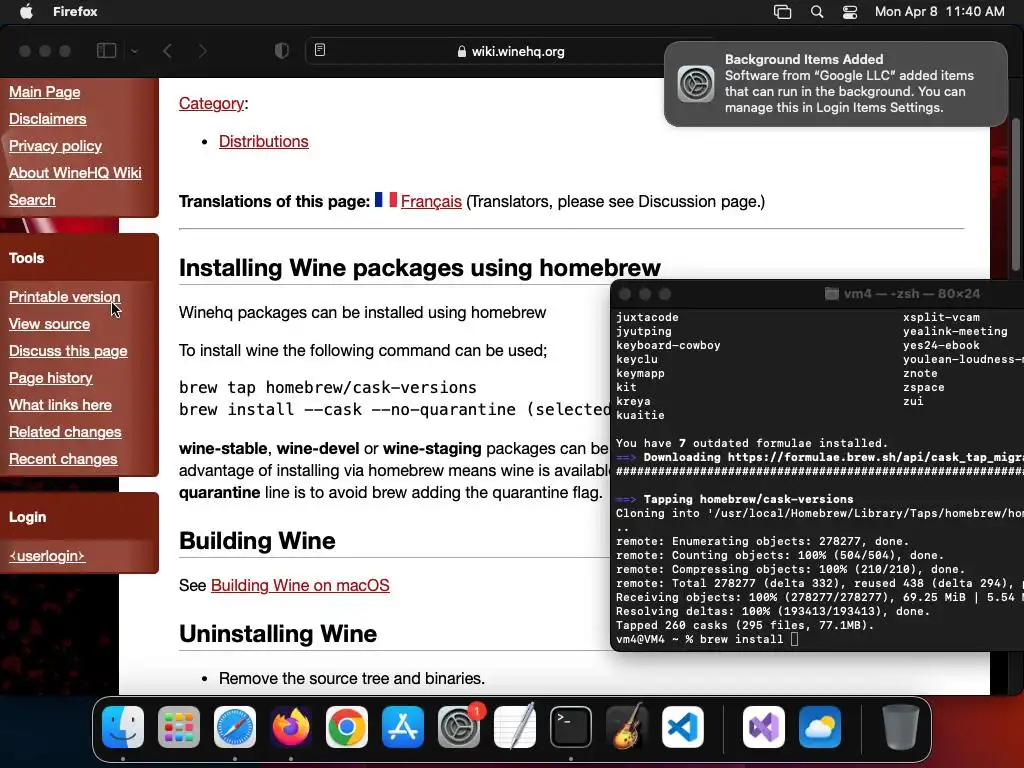Open Discuss this page link
Image resolution: width=1024 pixels, height=768 pixels.
[x=68, y=351]
